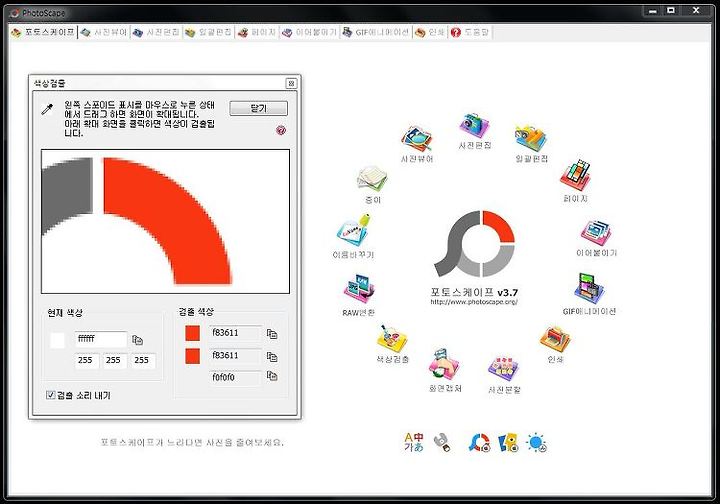Switch to the 이어붙이기 tab
This screenshot has width=720, height=504.
coord(310,32)
